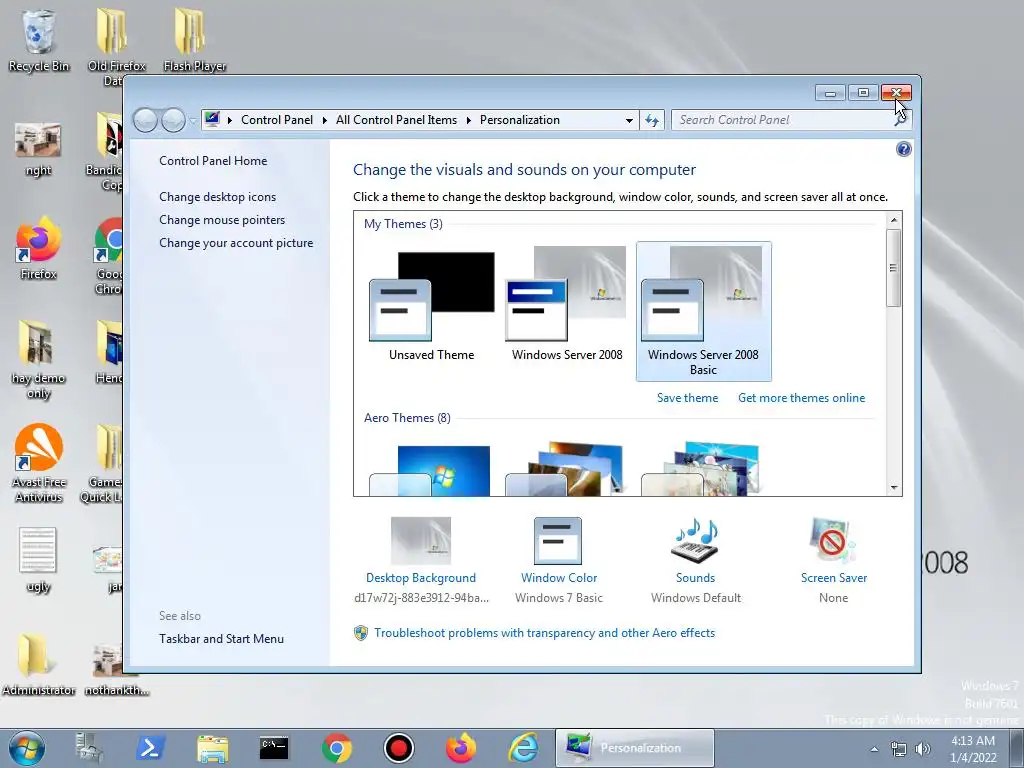1024x768 pixels.
Task: Click the magnifier in Search Control Panel
Action: click(900, 120)
